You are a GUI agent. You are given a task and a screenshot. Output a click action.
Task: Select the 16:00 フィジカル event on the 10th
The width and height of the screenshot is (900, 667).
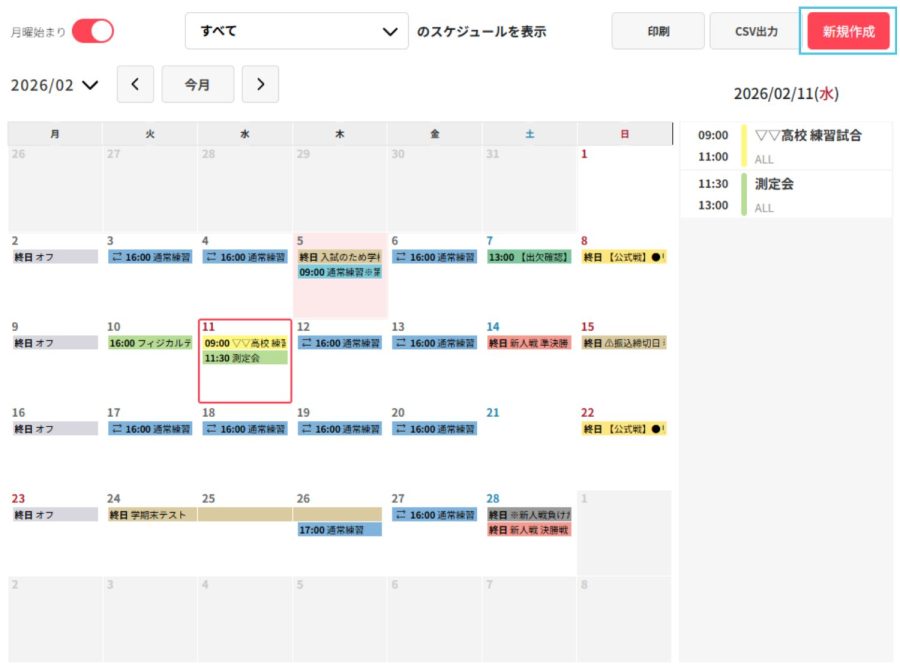click(x=150, y=343)
